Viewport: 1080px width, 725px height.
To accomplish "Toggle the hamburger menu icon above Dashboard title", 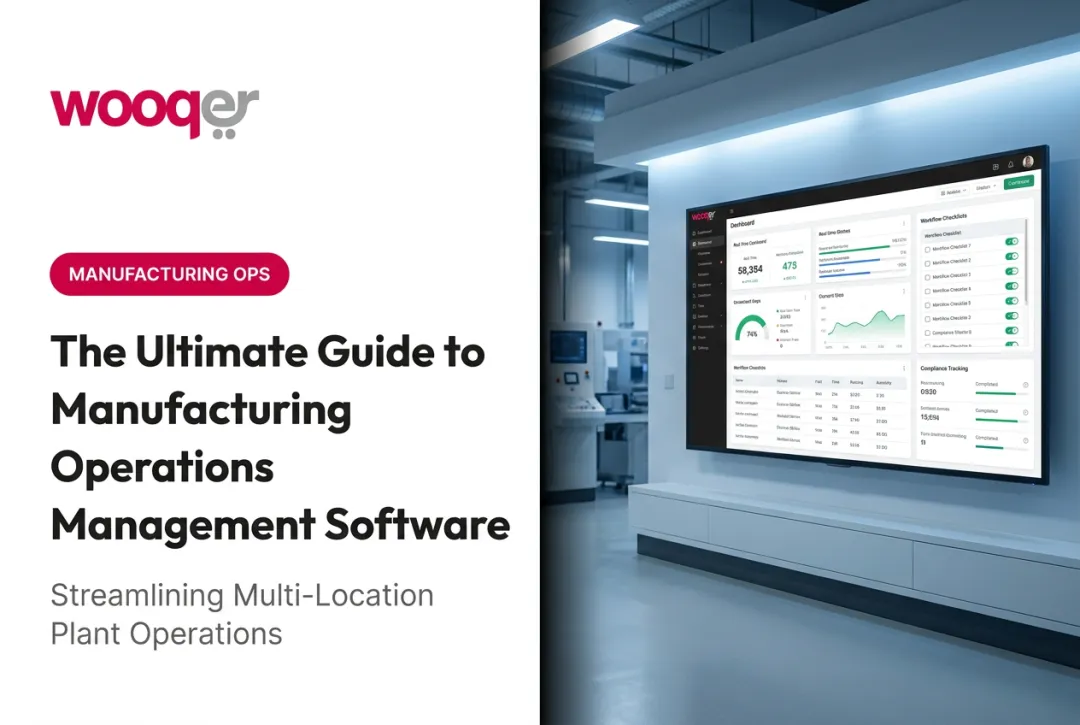I will [x=731, y=211].
